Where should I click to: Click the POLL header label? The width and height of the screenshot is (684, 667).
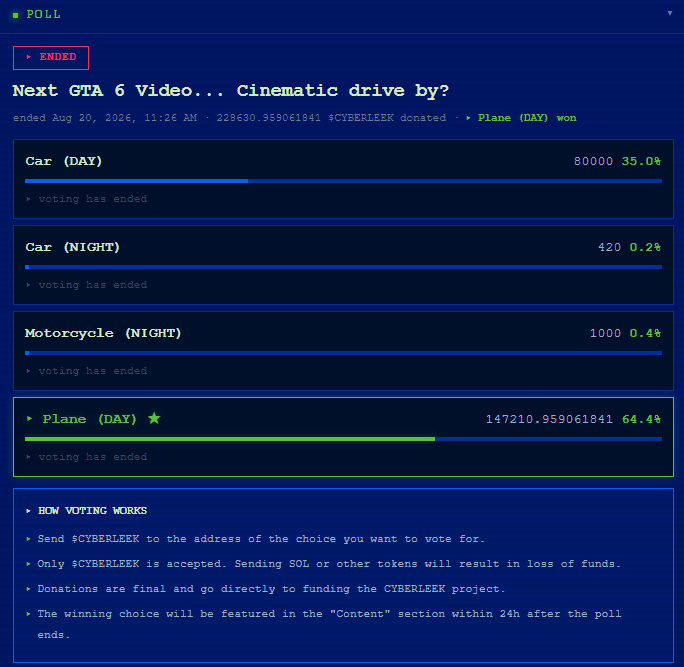[x=44, y=14]
